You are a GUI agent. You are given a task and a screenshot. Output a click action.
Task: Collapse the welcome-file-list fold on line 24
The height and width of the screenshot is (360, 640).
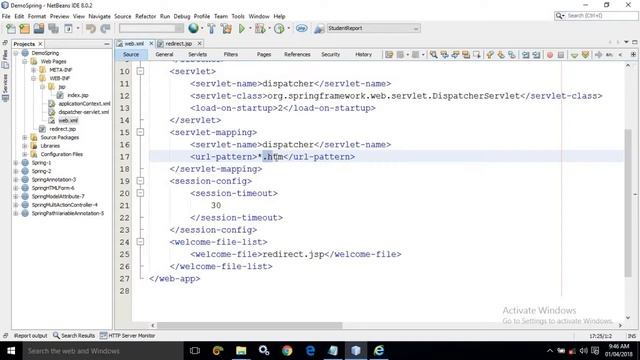coord(140,242)
